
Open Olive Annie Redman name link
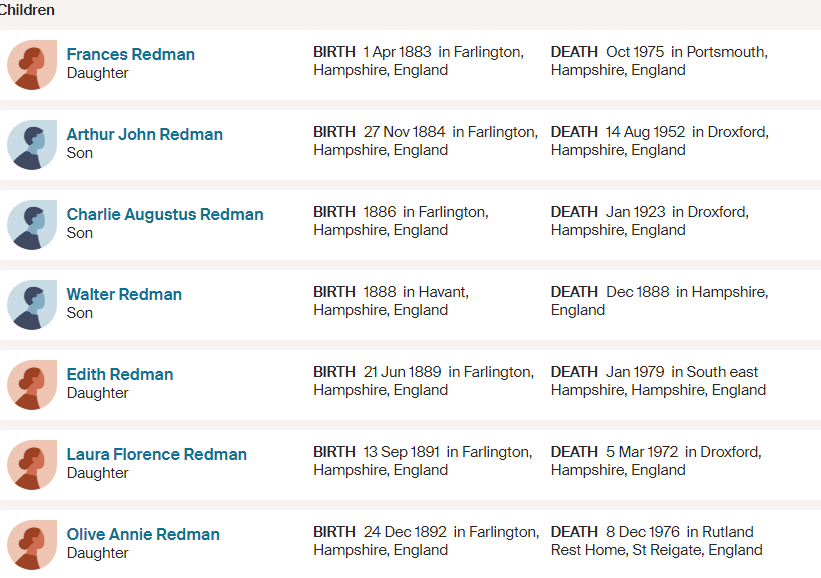(x=143, y=534)
